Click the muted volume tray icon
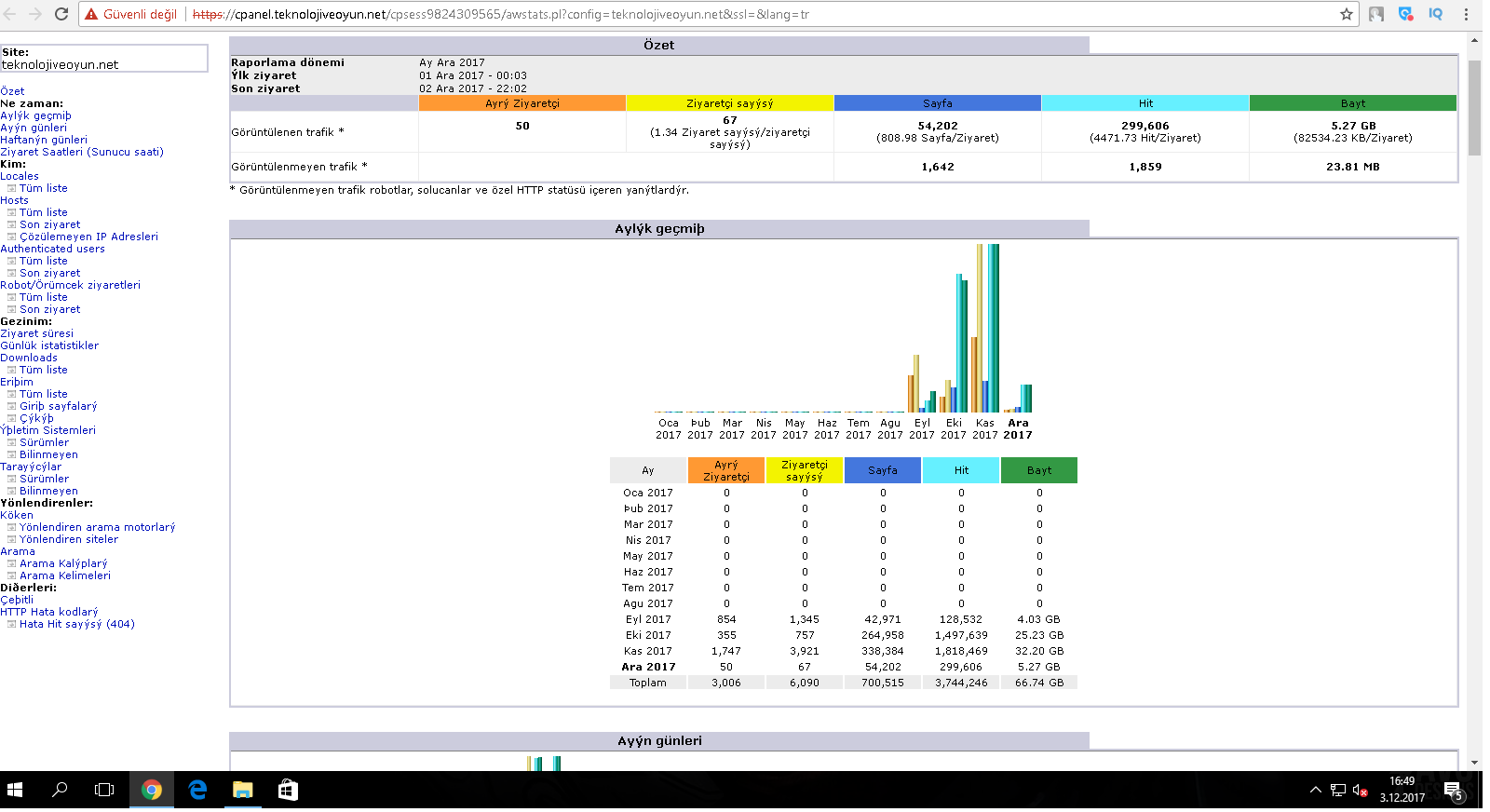The width and height of the screenshot is (1490, 812). [1361, 790]
